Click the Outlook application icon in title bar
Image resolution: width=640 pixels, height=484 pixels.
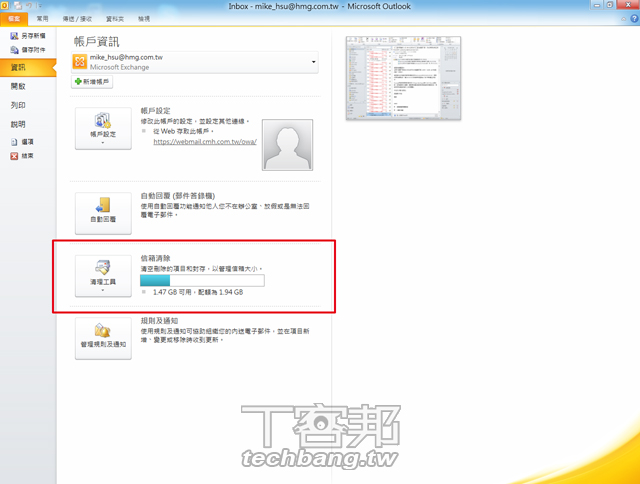(4, 6)
